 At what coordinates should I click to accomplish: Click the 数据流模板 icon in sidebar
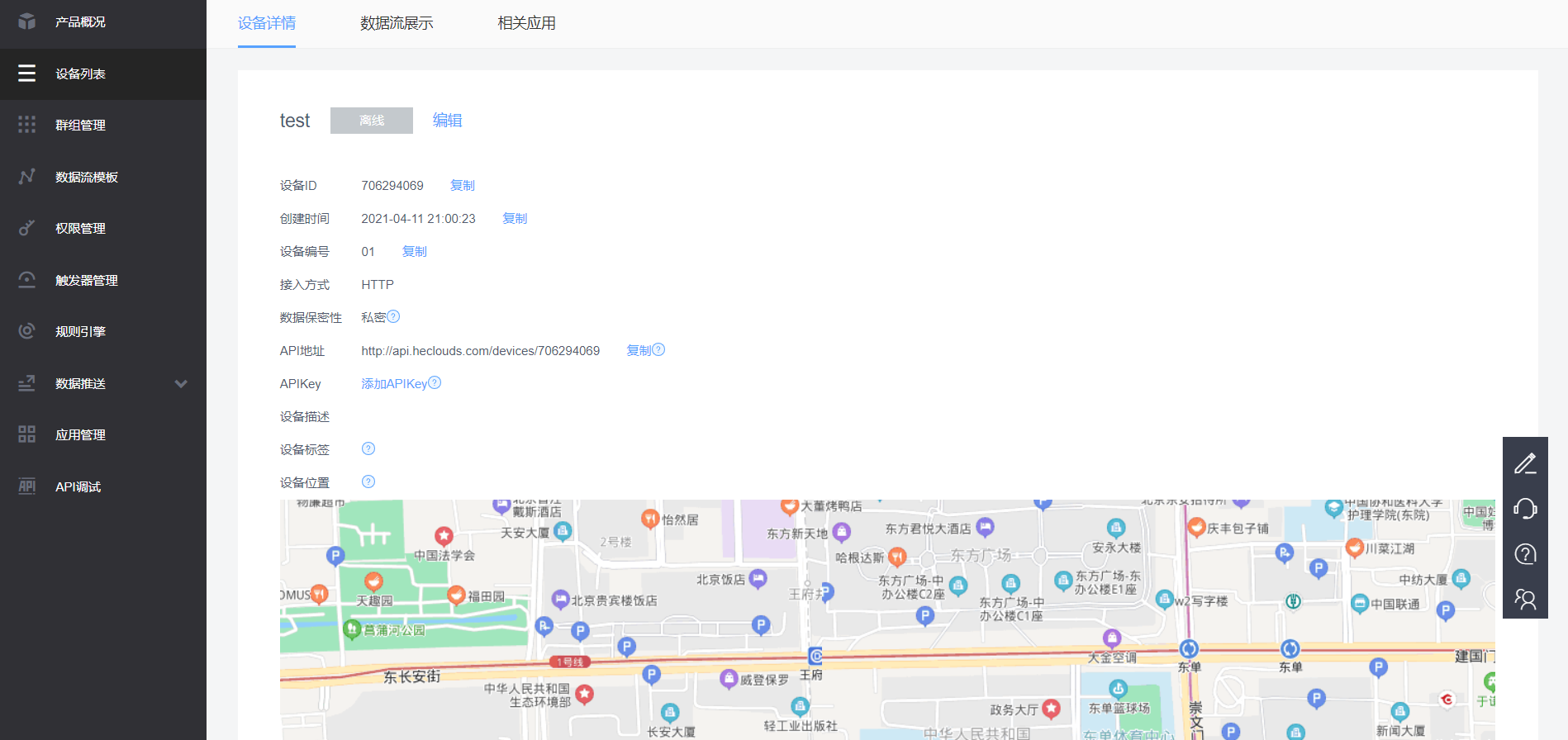pos(27,177)
